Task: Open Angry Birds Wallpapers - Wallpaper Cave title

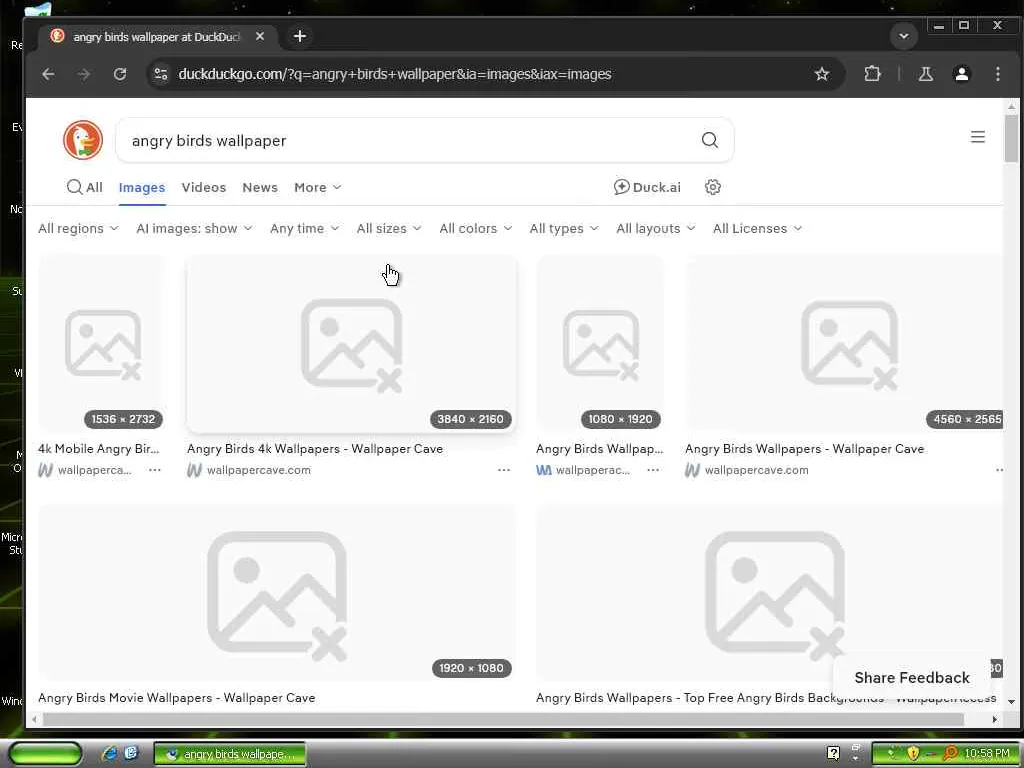Action: 805,449
